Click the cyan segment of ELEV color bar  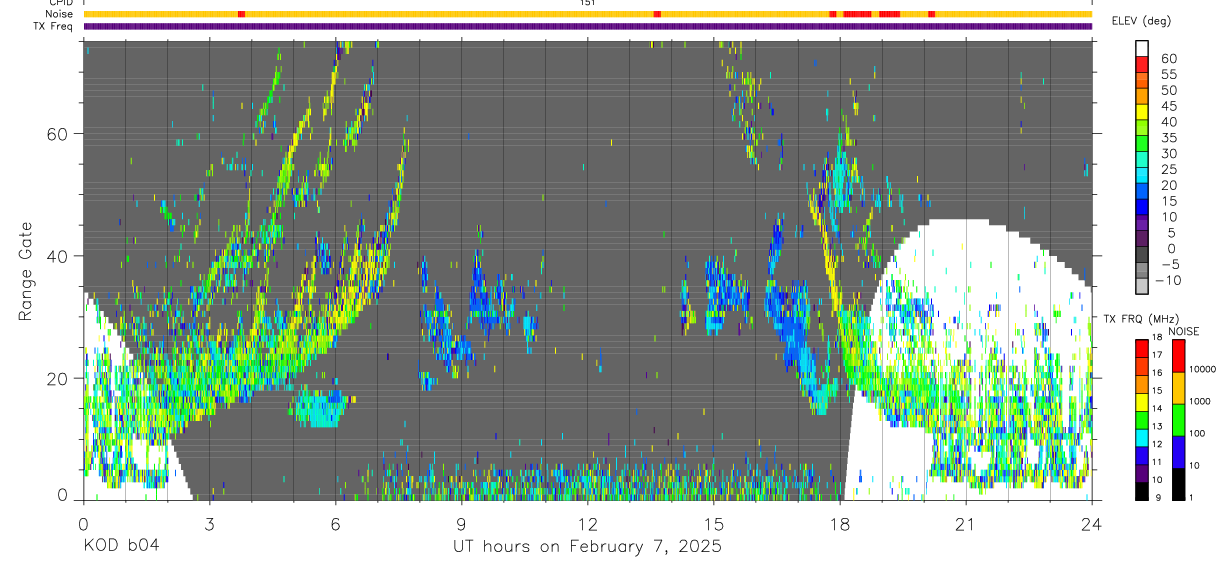tap(1142, 175)
